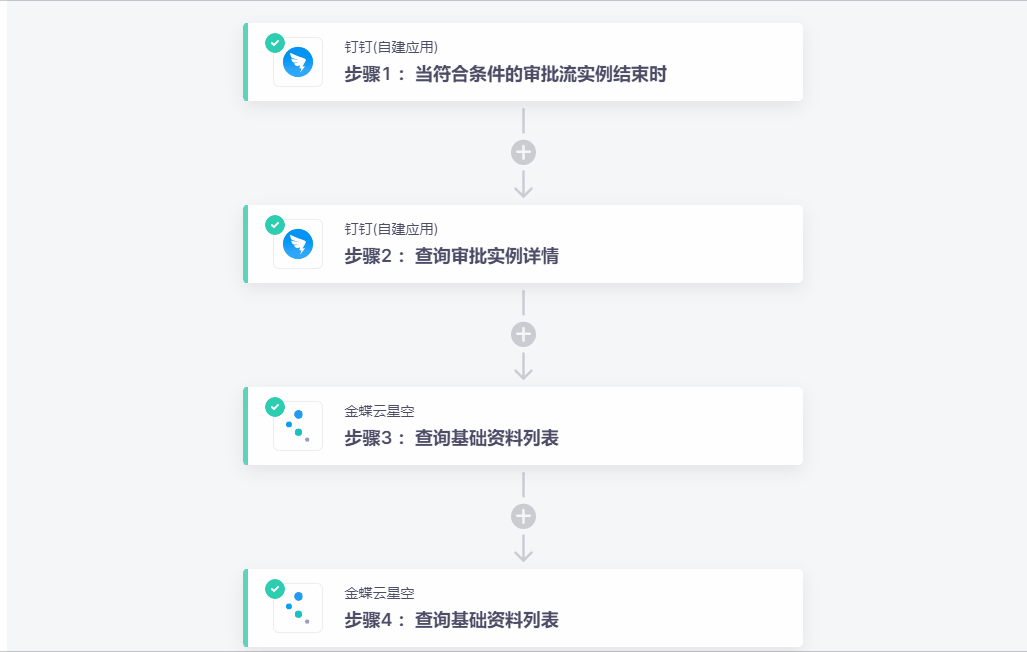1027x652 pixels.
Task: Click the 金蝶云星空 app icon in step 3
Action: [298, 426]
